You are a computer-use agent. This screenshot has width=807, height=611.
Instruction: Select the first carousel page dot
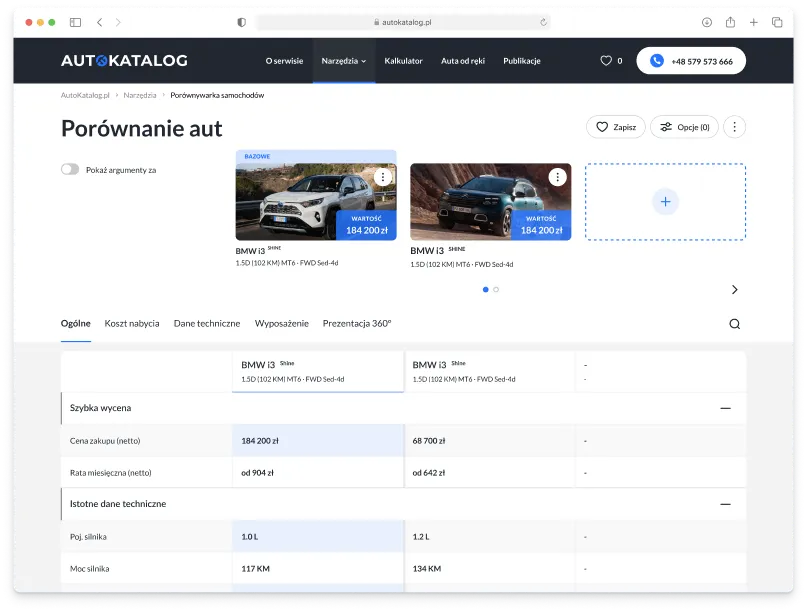pyautogui.click(x=486, y=289)
